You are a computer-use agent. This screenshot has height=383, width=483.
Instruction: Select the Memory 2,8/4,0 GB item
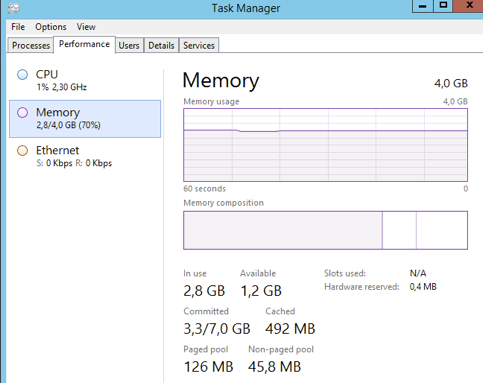click(85, 119)
